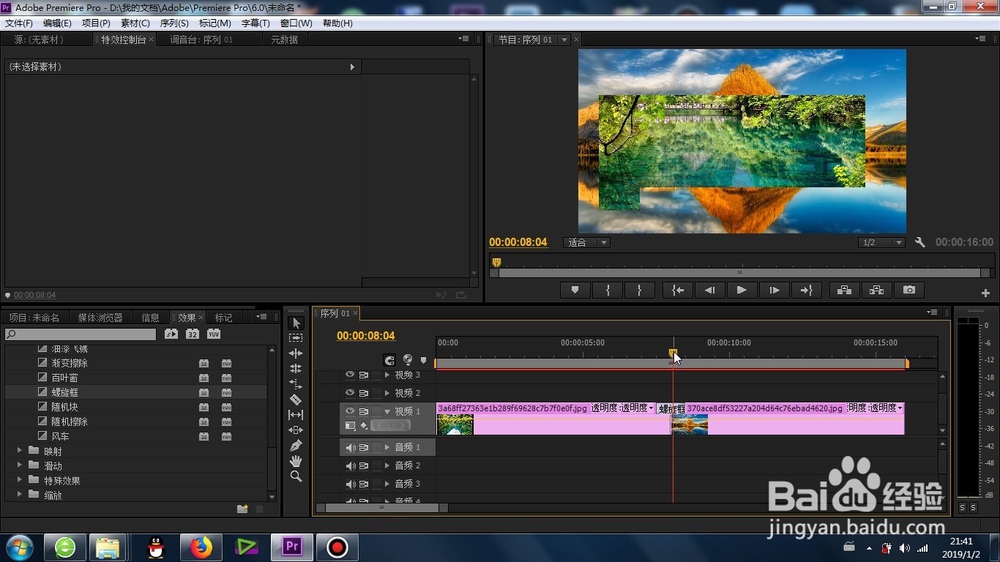Select the Rate Stretch tool
1000x562 pixels.
tap(295, 384)
